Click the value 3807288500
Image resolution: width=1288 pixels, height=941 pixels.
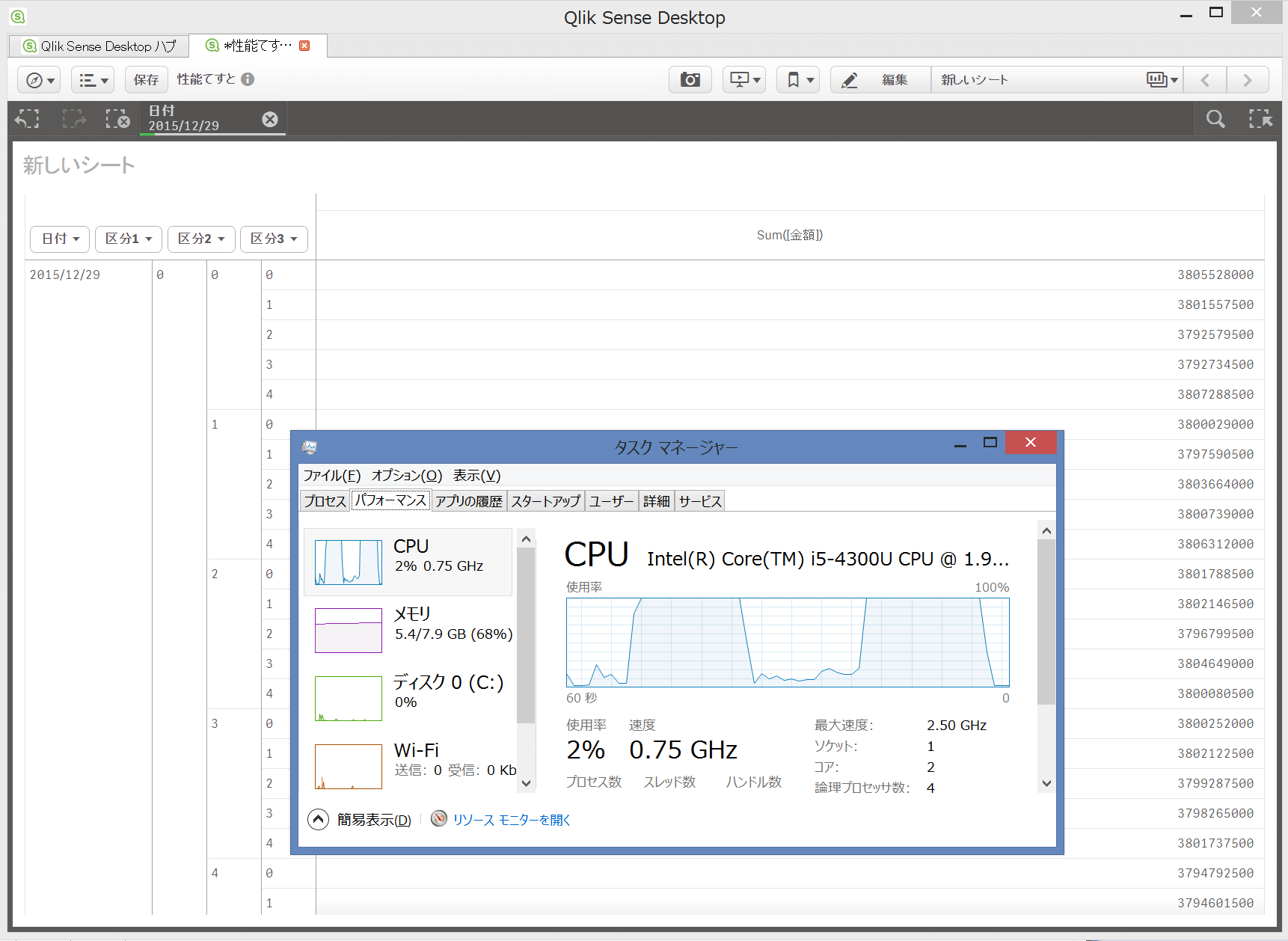tap(1215, 394)
